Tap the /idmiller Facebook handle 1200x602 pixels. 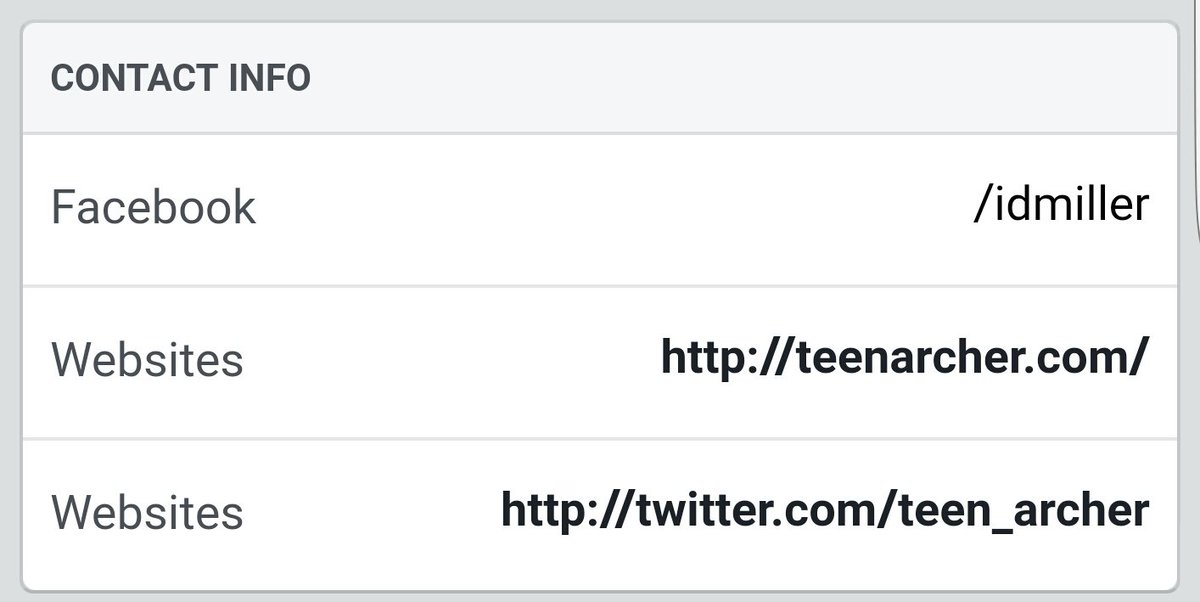(1061, 207)
